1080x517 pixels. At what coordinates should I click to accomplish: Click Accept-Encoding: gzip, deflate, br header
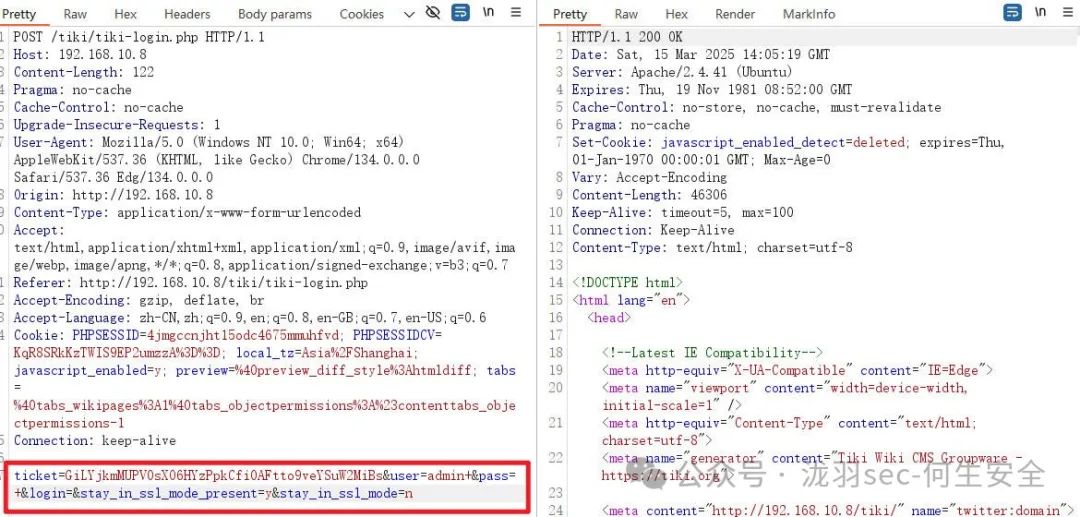click(x=139, y=300)
